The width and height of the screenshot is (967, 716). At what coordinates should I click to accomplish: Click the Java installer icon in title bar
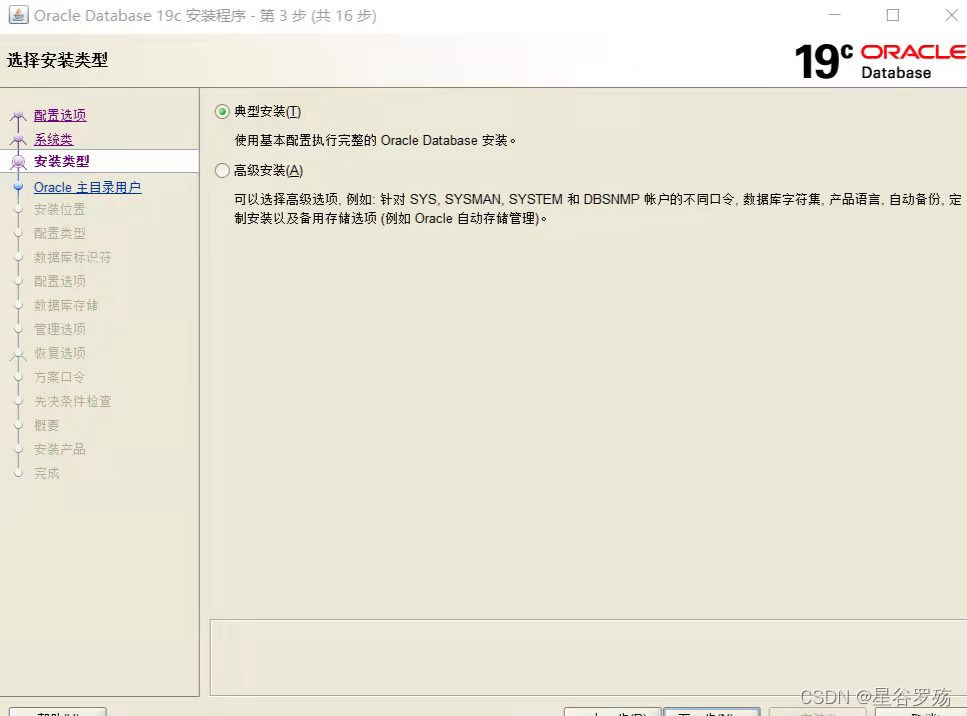[x=18, y=15]
